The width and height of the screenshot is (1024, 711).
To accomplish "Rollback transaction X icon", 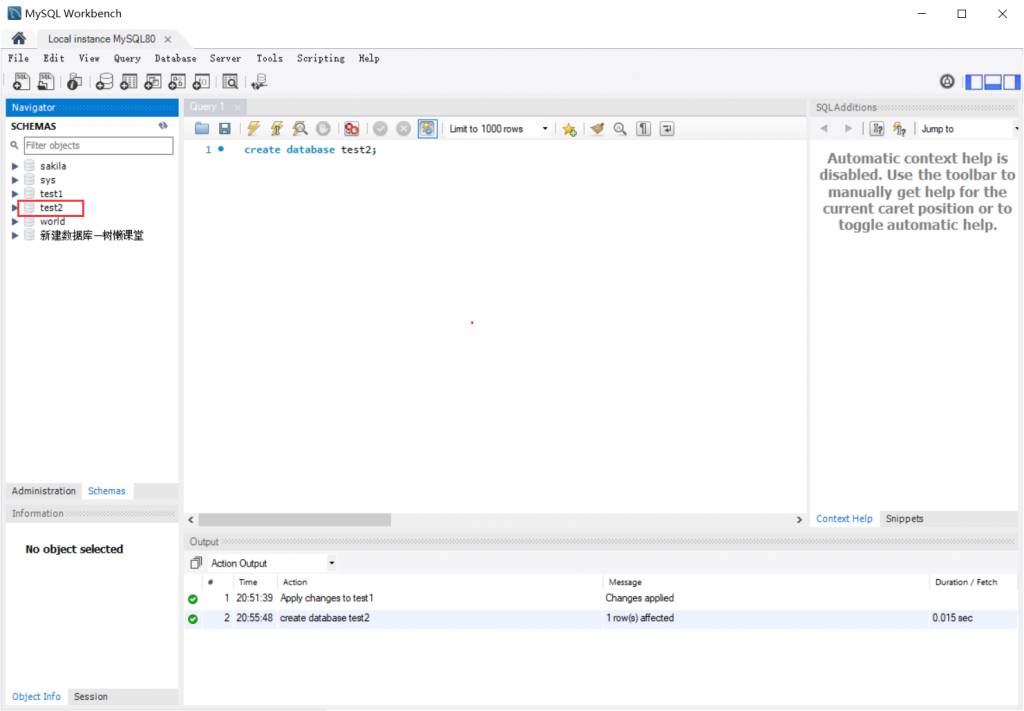I will pos(404,129).
